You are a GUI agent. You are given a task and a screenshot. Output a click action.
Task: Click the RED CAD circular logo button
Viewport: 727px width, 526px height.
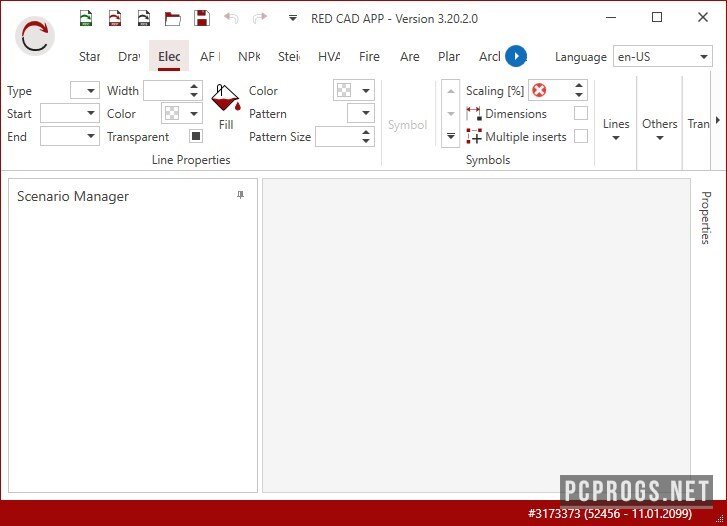click(x=35, y=36)
